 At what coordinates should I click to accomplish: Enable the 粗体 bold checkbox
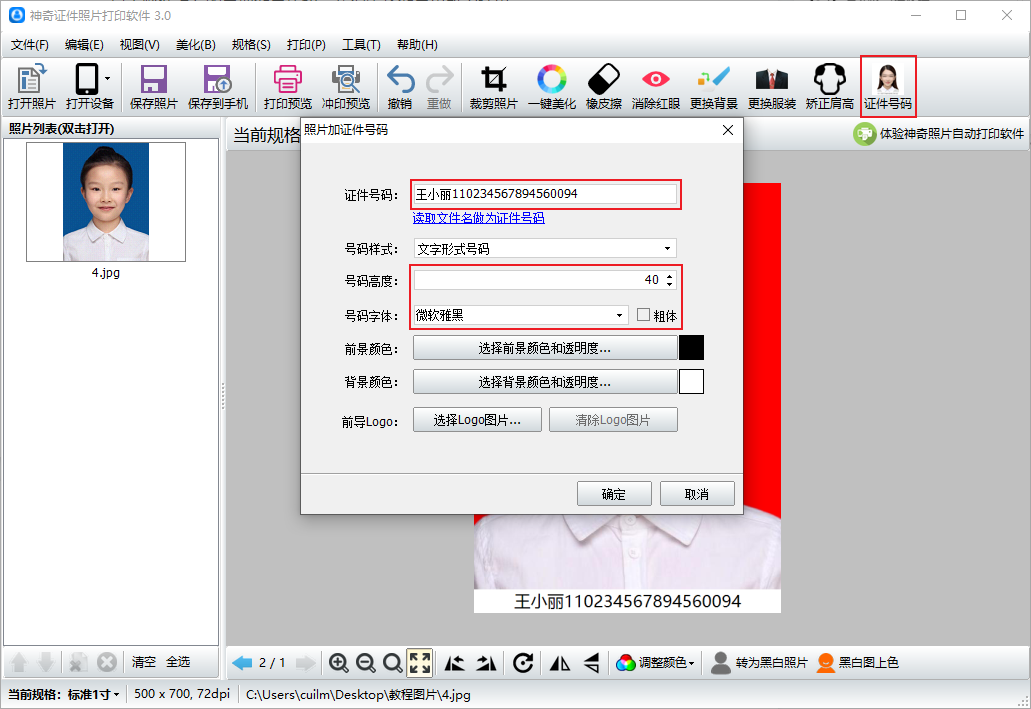pyautogui.click(x=643, y=315)
